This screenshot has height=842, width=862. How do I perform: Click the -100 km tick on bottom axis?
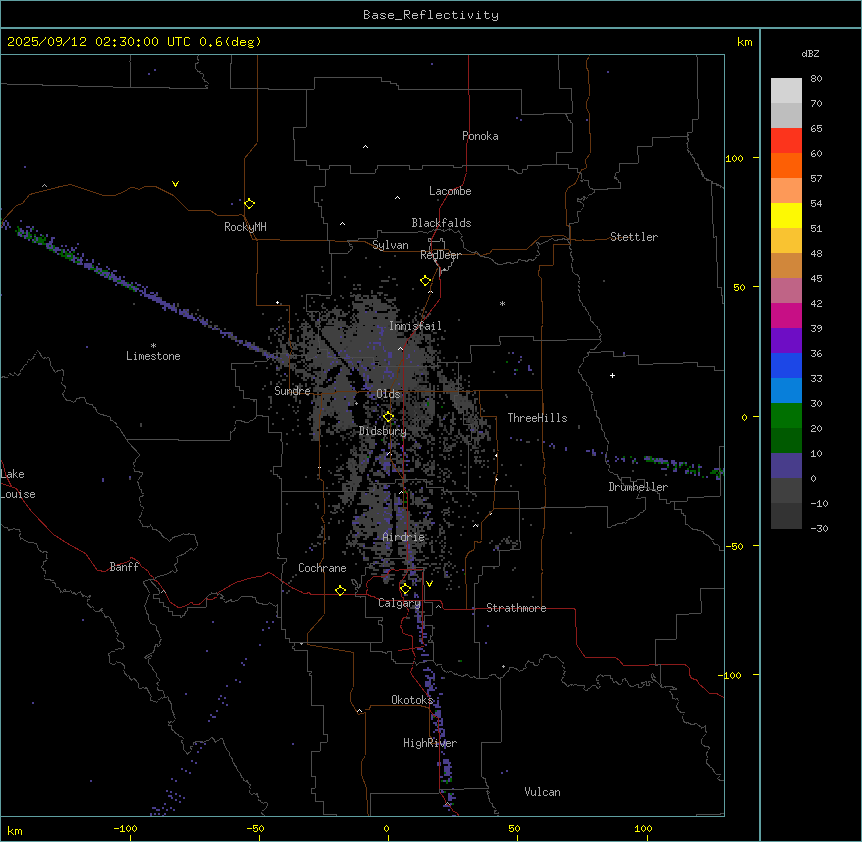click(125, 828)
